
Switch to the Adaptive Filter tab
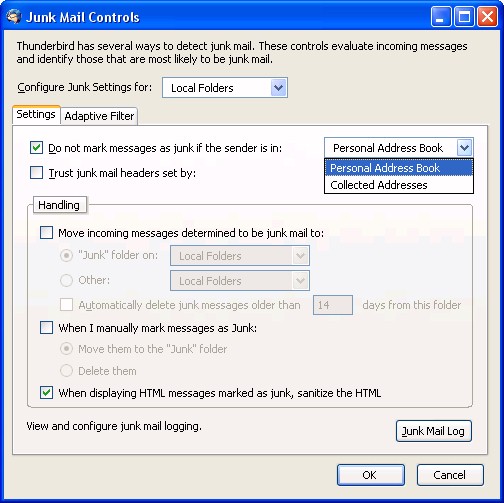(99, 116)
